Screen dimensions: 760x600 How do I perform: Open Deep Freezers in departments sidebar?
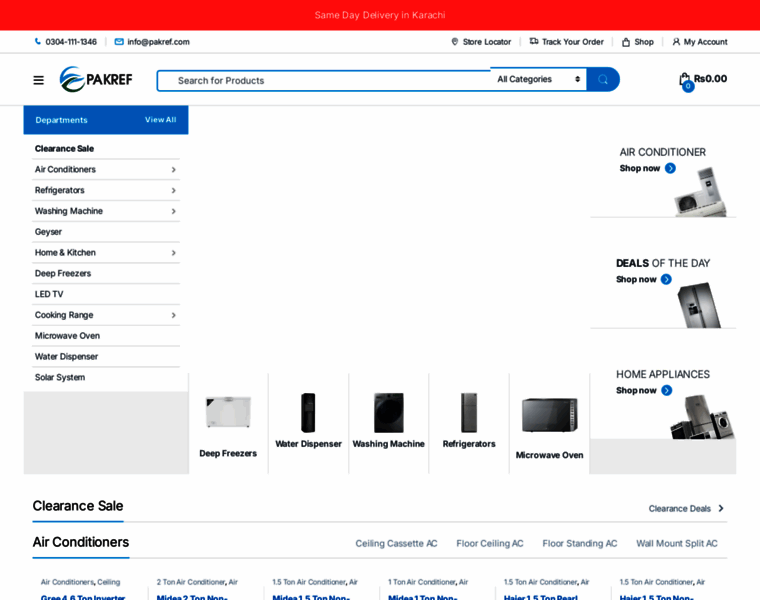click(63, 273)
